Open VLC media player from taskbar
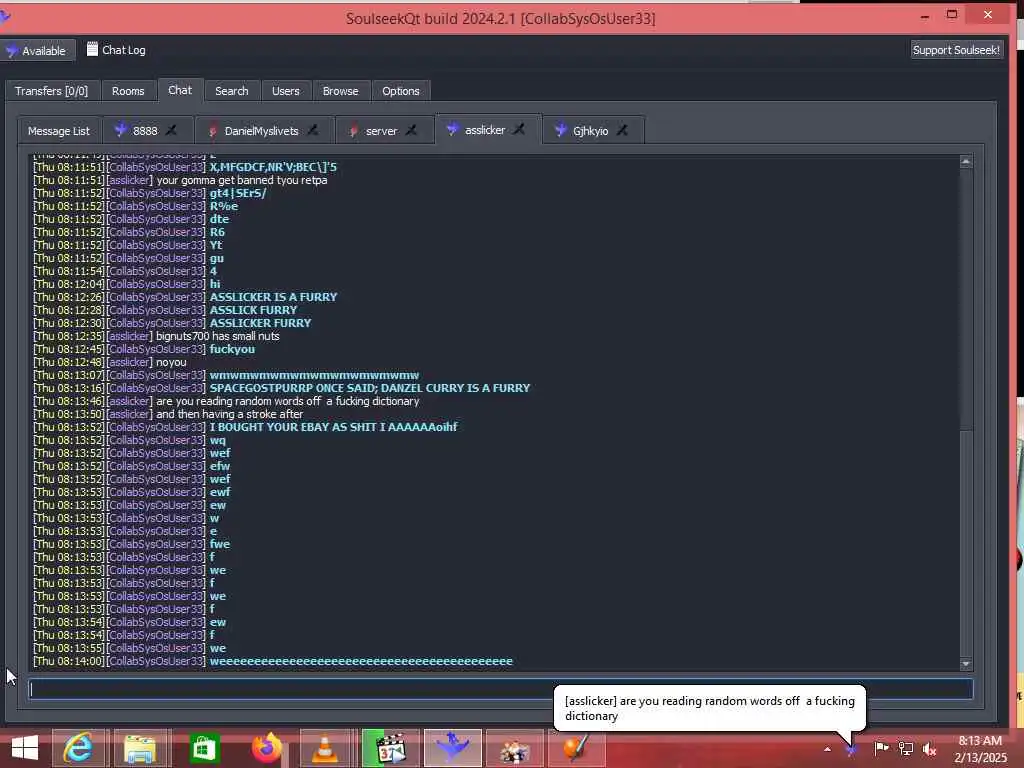This screenshot has width=1024, height=768. tap(325, 748)
